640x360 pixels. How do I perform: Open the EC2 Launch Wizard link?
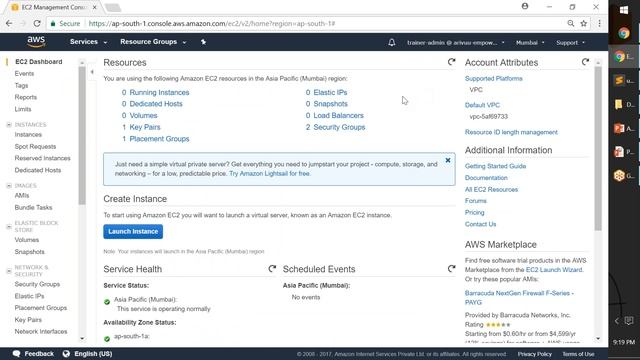point(554,269)
